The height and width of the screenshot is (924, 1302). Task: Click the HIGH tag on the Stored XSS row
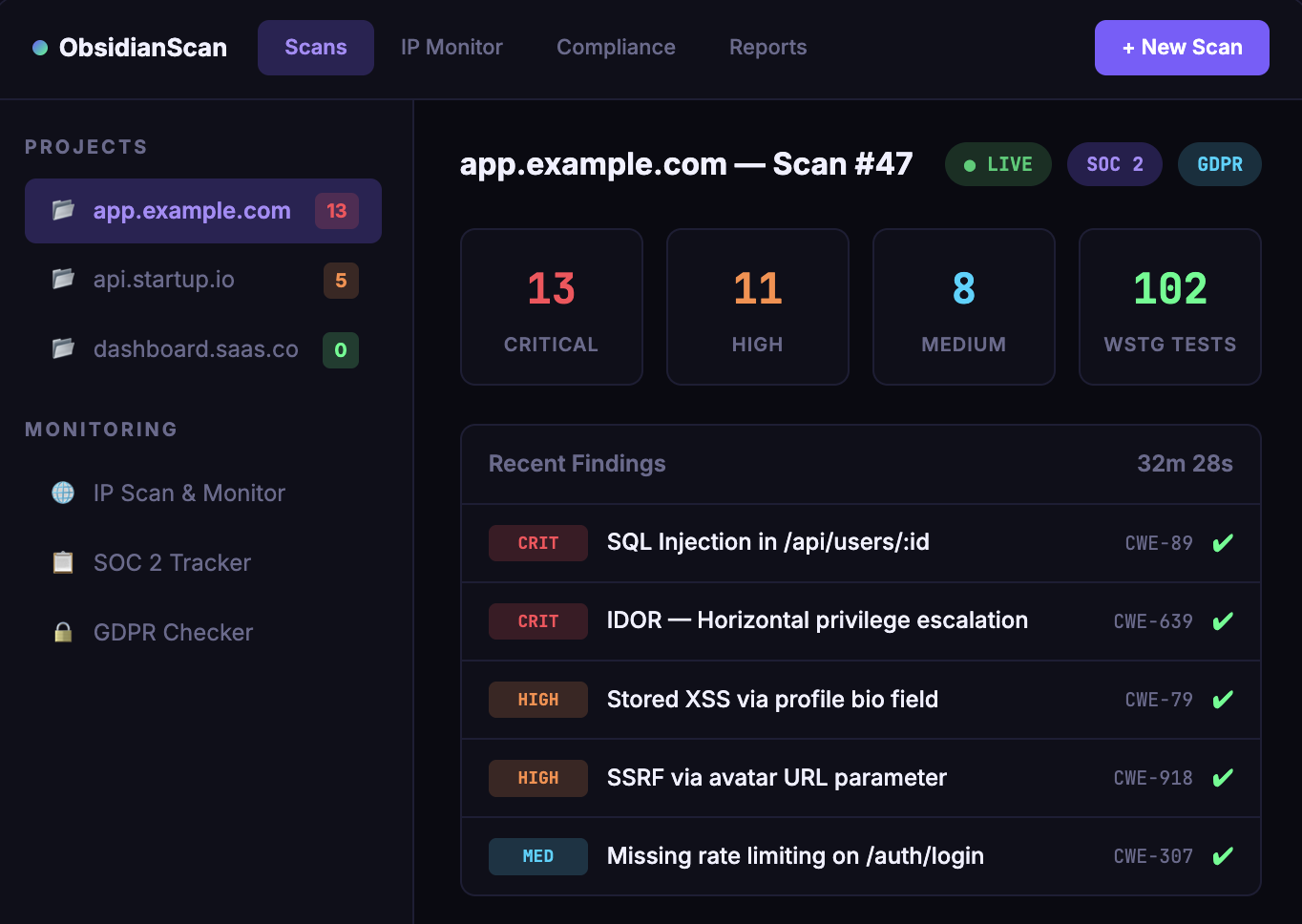click(x=538, y=700)
